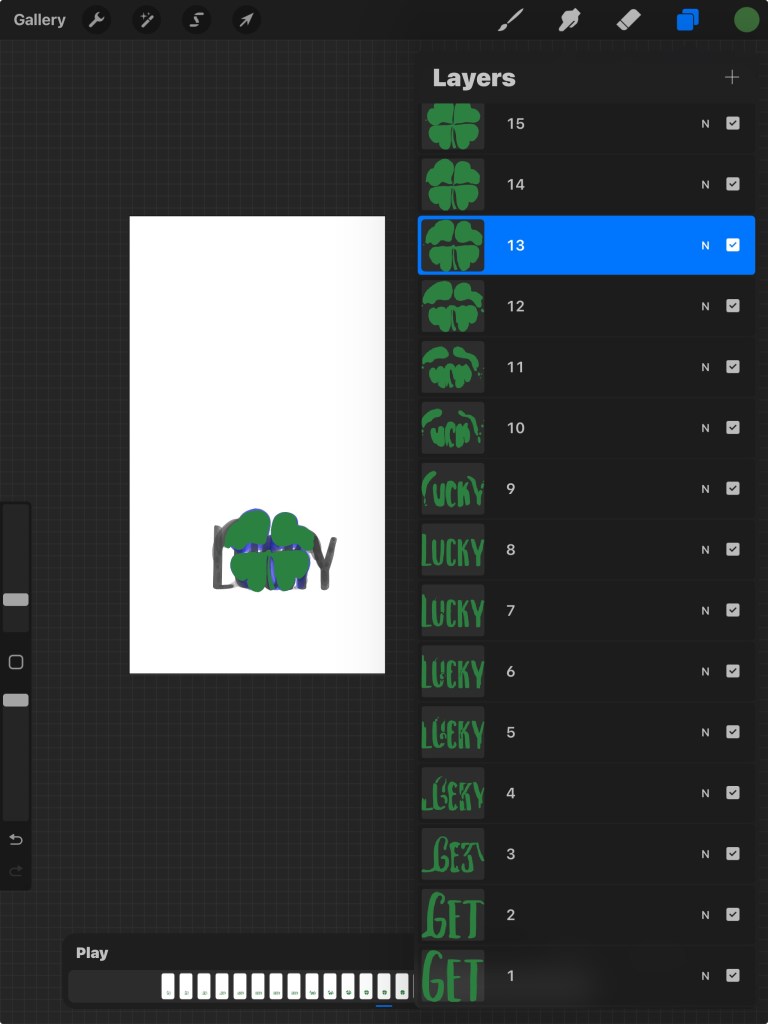Open the Actions wrench menu

pyautogui.click(x=96, y=20)
